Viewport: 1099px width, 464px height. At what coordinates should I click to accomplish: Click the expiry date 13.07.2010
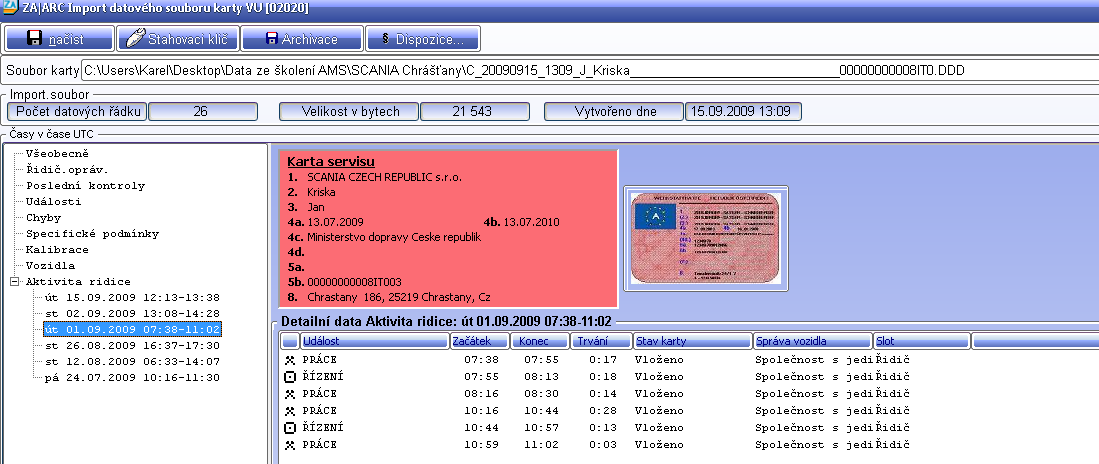[x=531, y=222]
